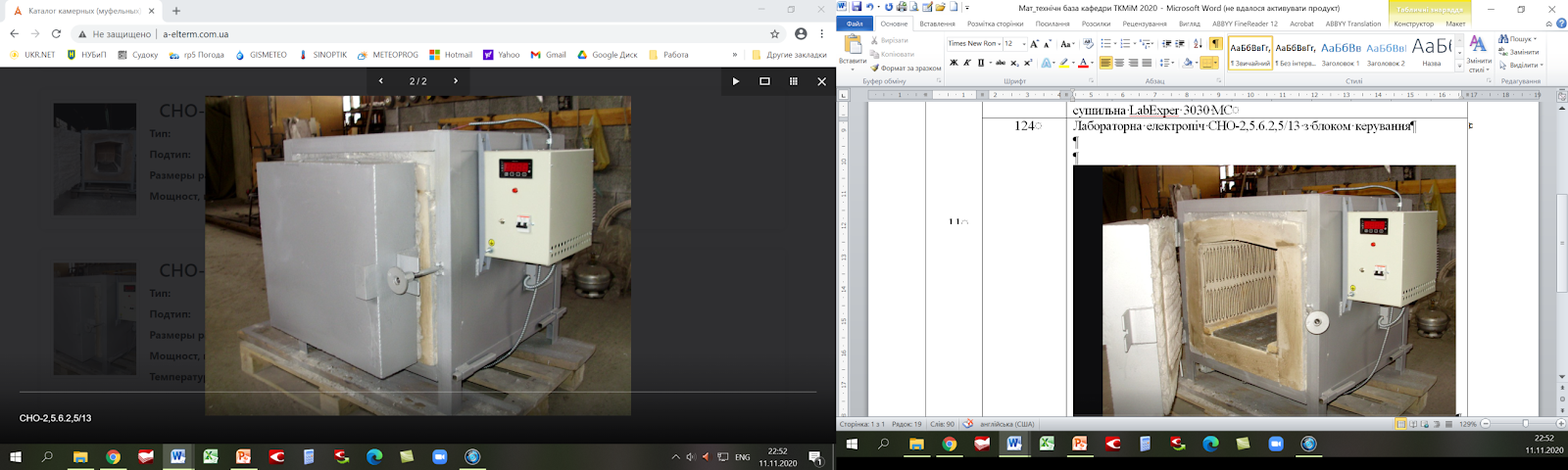The image size is (1568, 470).
Task: Switch to Вставлення ribbon tab
Action: click(x=938, y=23)
